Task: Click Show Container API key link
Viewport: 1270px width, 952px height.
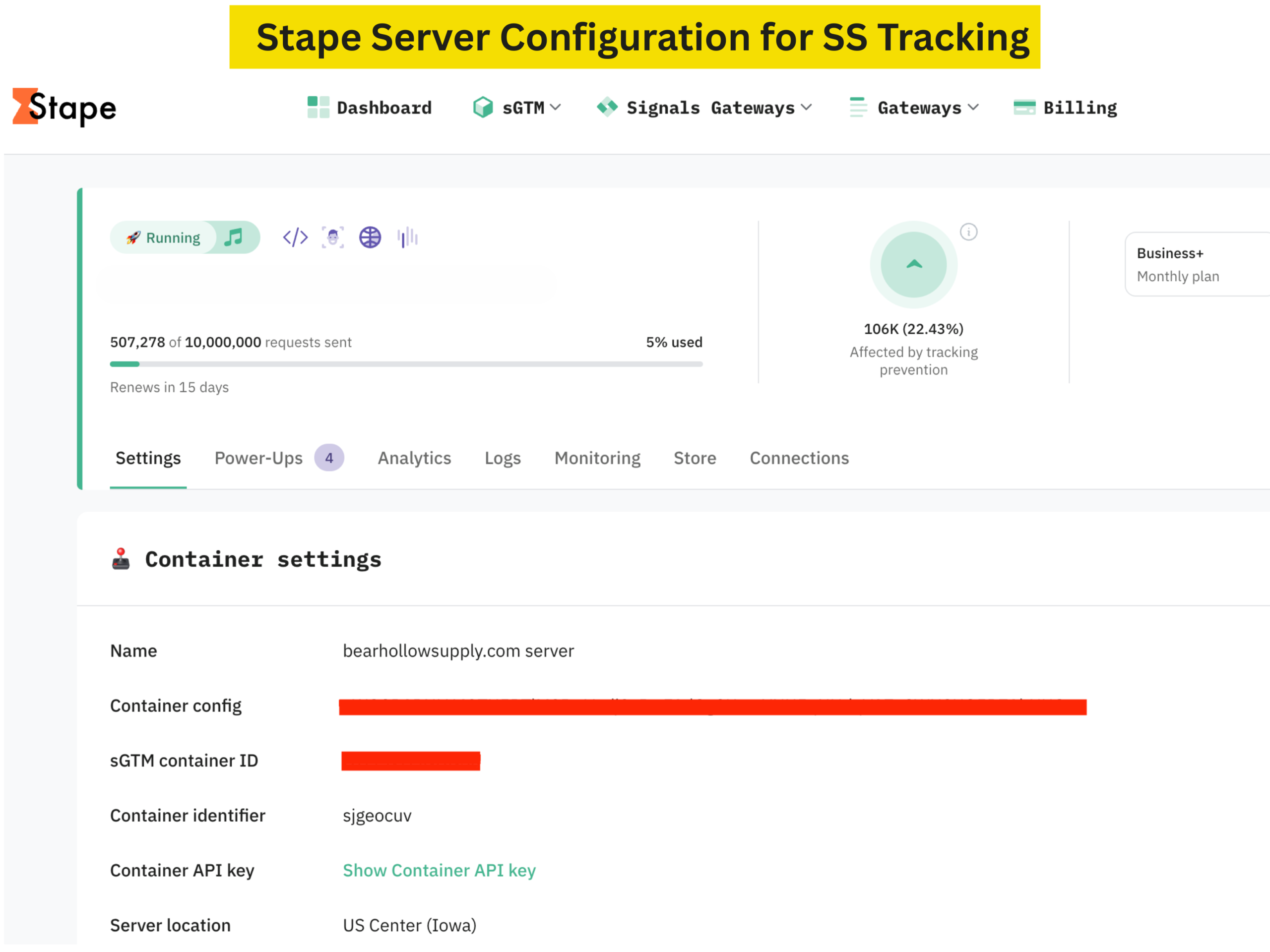Action: pyautogui.click(x=439, y=871)
